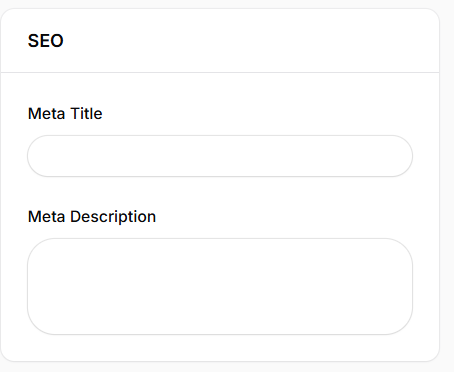This screenshot has width=454, height=372.
Task: Click the "SEO" title text
Action: 46,41
